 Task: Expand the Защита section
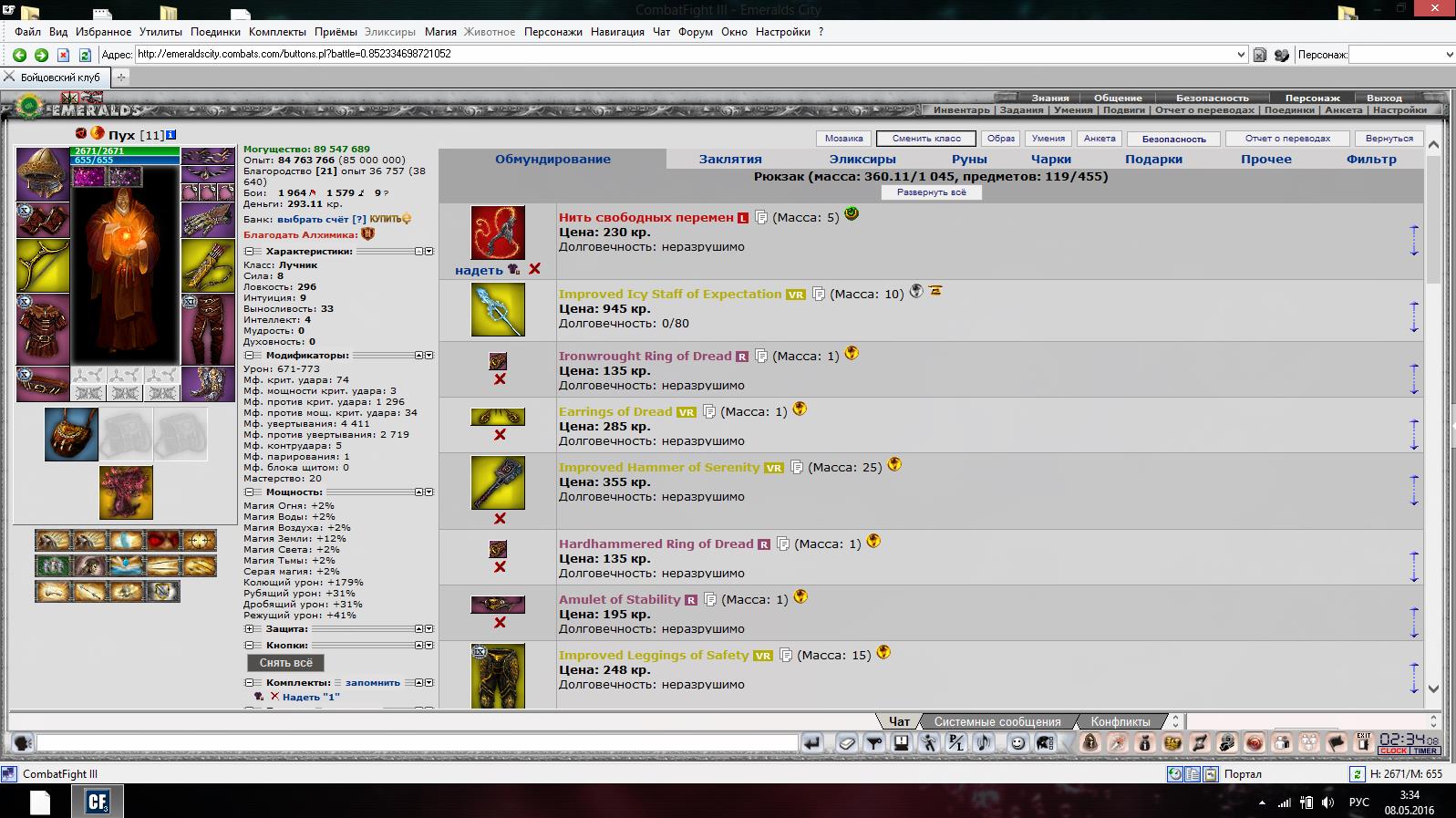click(x=249, y=629)
